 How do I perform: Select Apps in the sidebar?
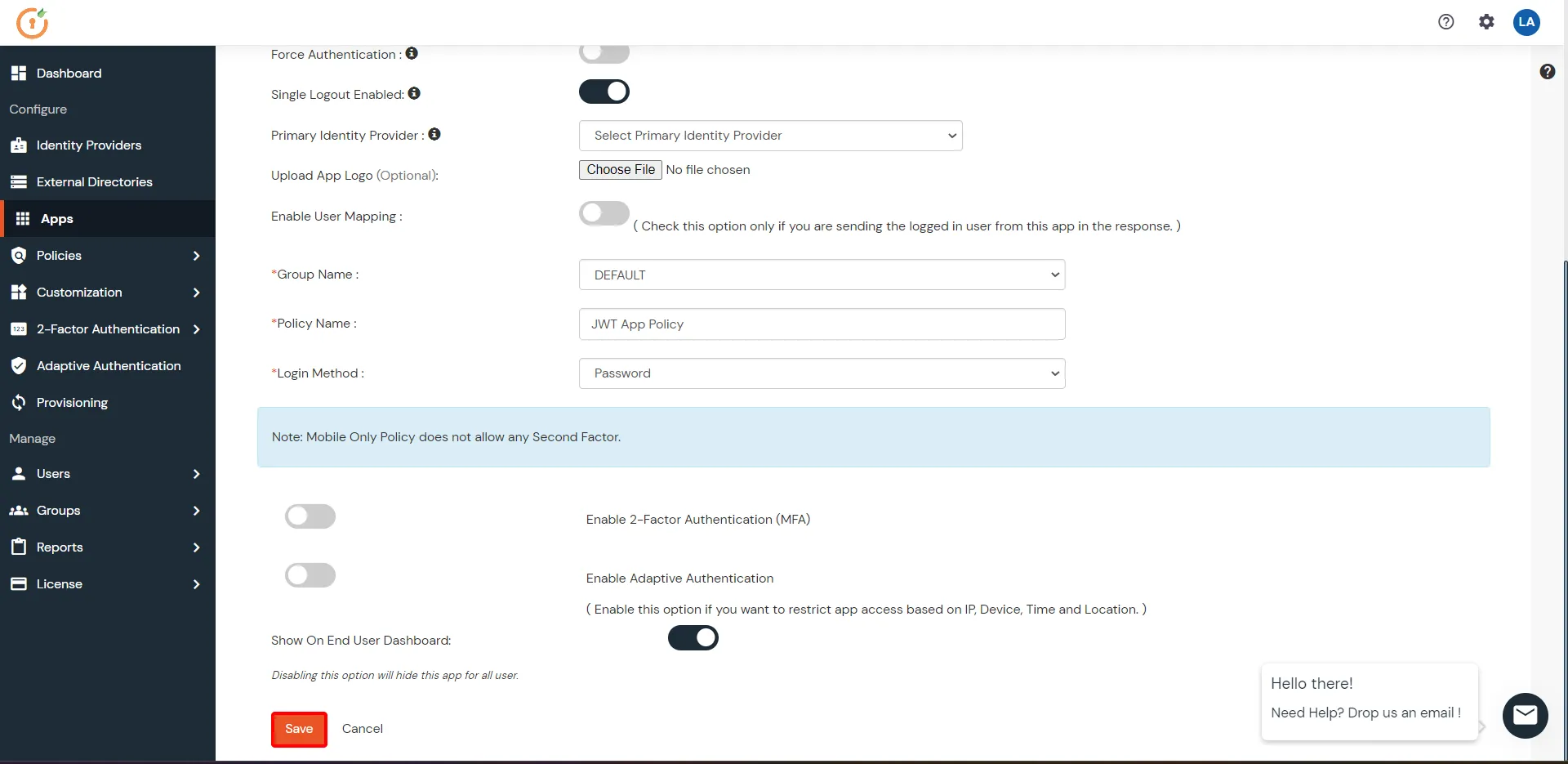click(108, 219)
